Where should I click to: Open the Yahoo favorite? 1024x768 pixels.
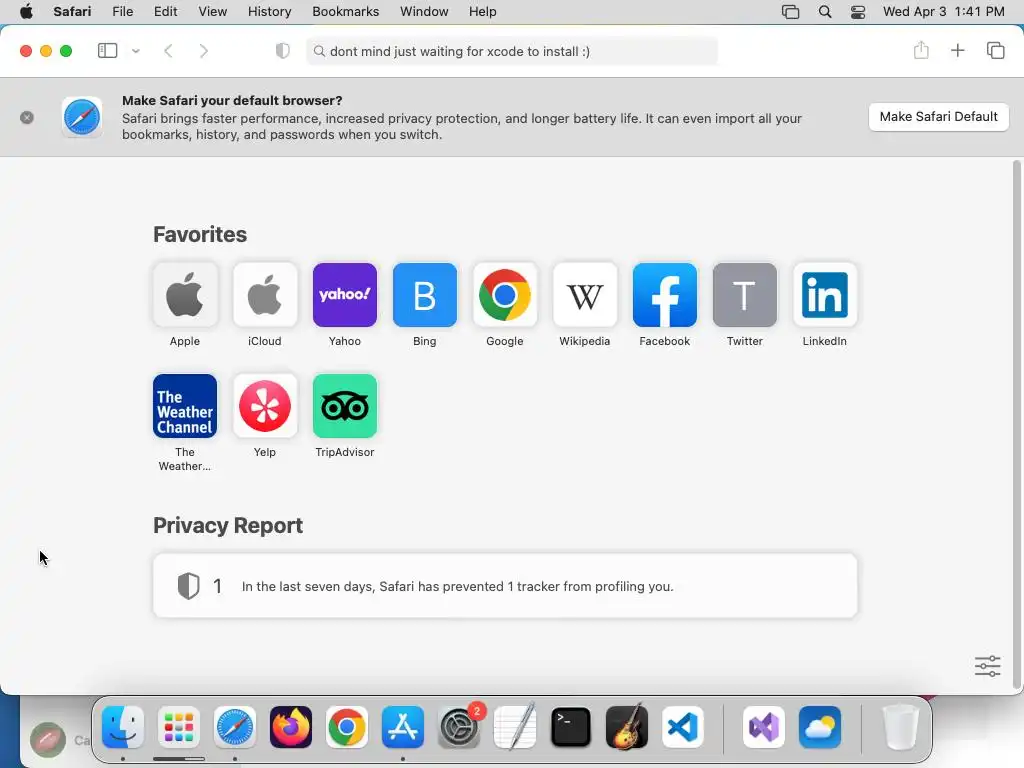click(345, 295)
